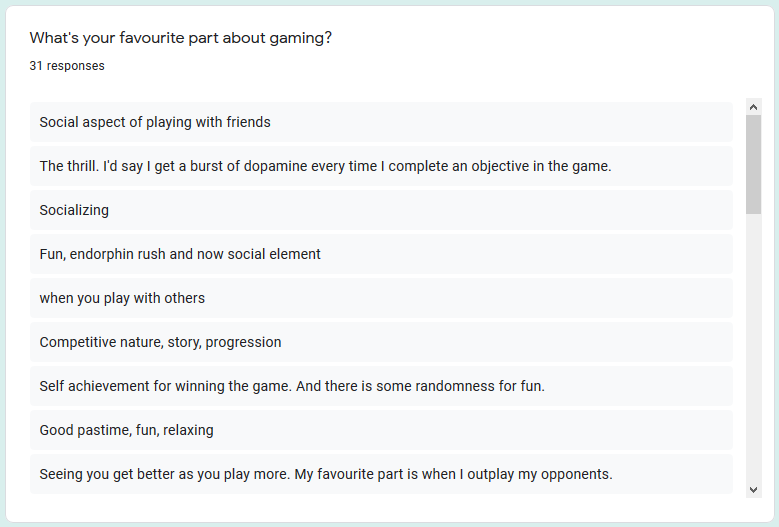
Task: Select the "Fun, endorphin rush" response
Action: point(180,254)
